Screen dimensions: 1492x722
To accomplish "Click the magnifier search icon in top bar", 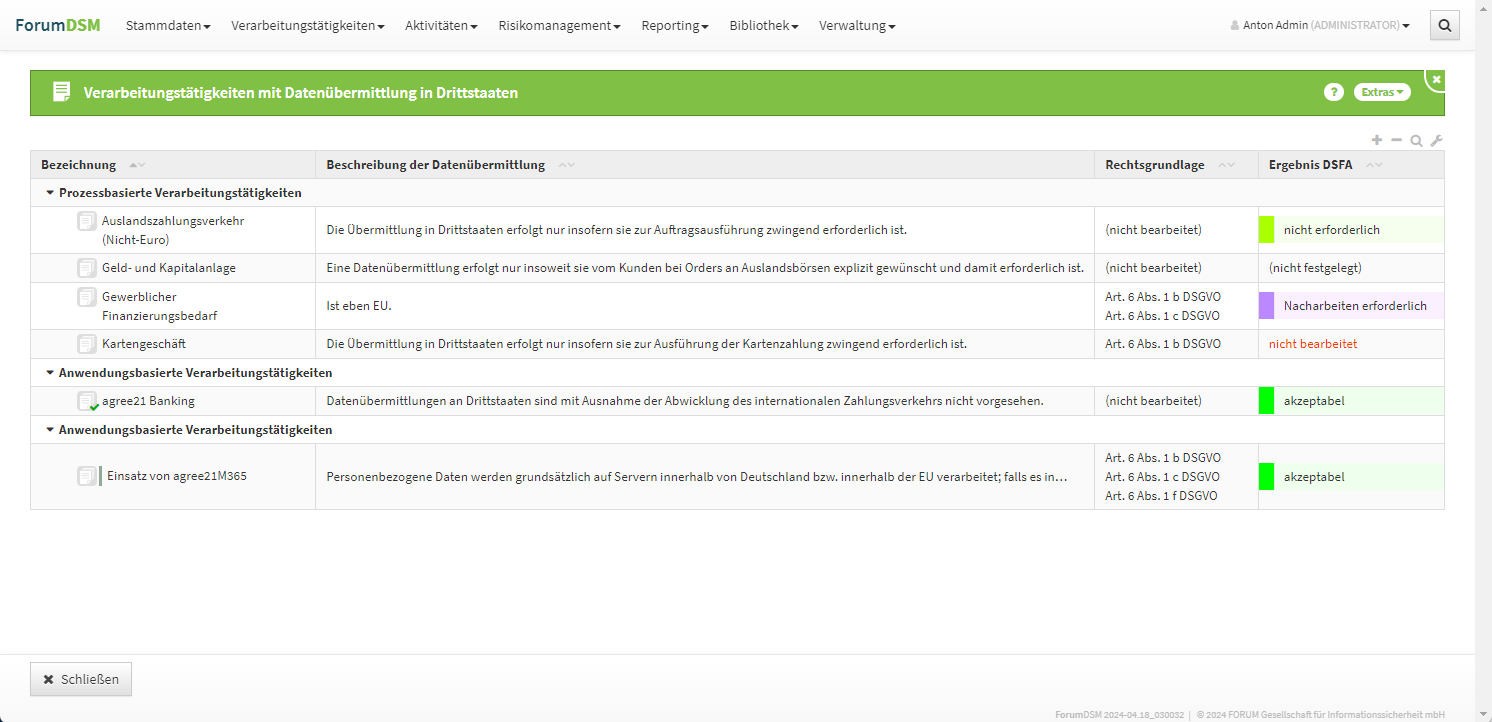I will [1444, 26].
